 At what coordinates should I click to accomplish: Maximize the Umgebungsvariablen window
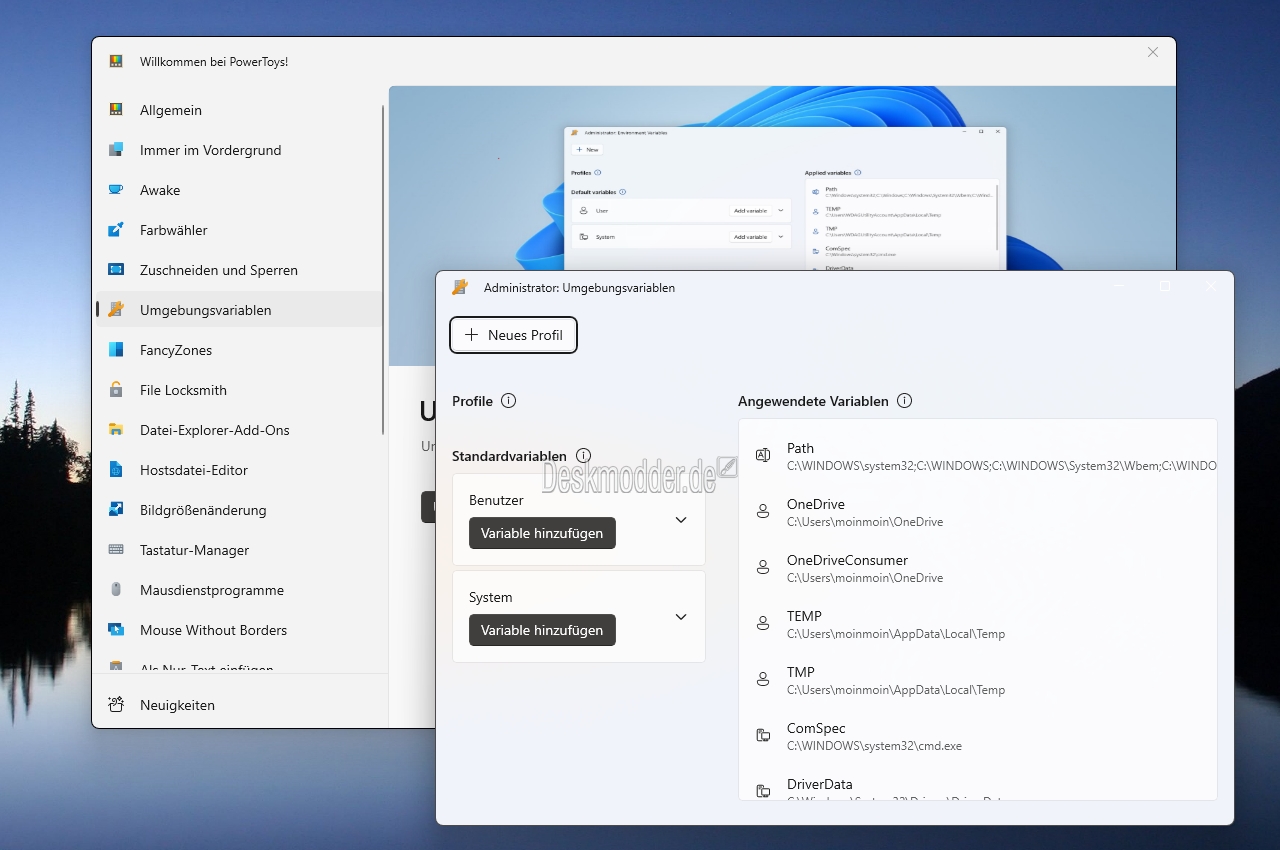tap(1165, 287)
